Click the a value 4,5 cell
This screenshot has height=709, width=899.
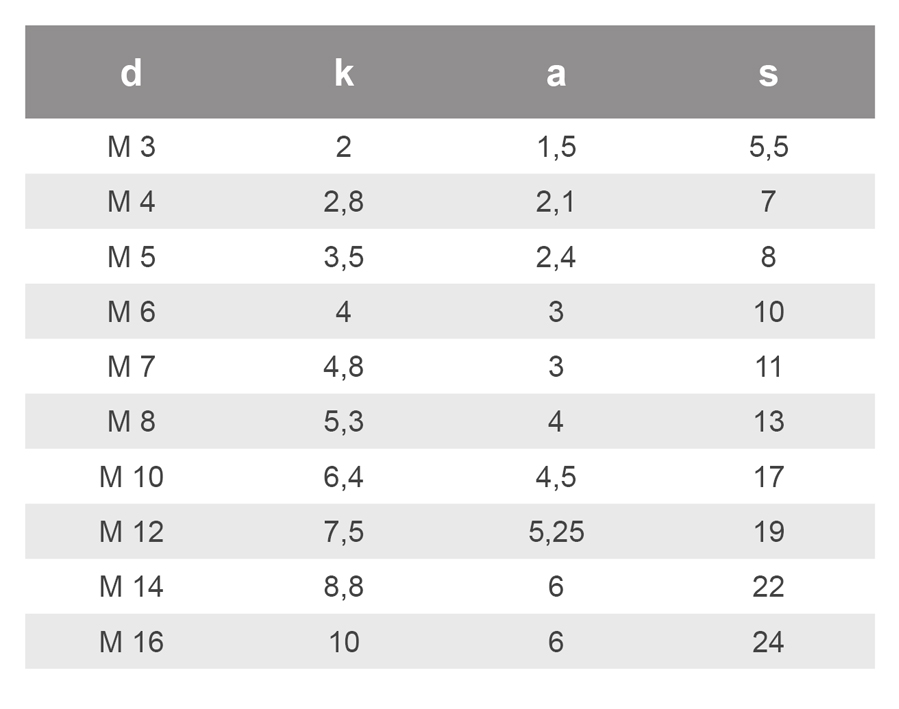point(556,477)
